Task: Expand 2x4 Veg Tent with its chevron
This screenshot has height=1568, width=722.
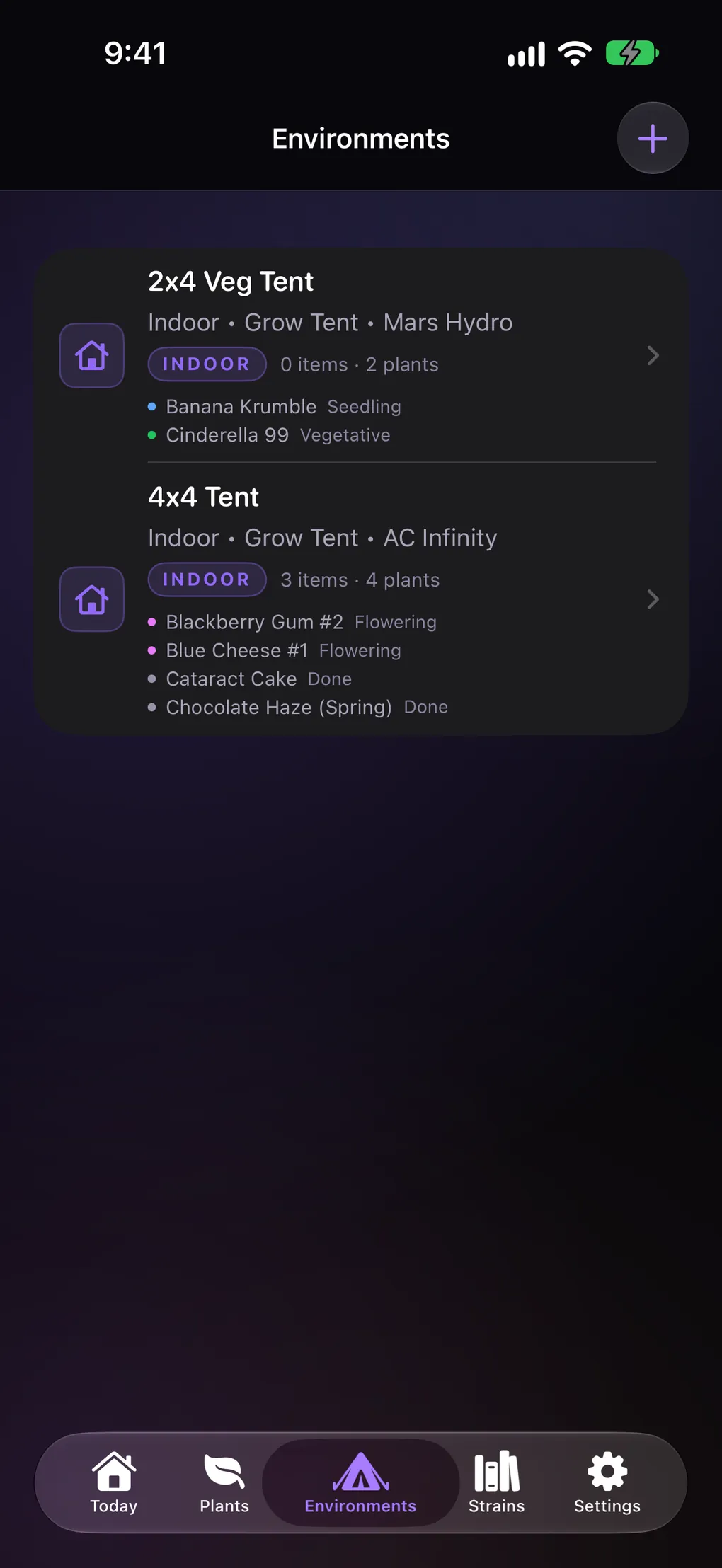Action: 653,355
